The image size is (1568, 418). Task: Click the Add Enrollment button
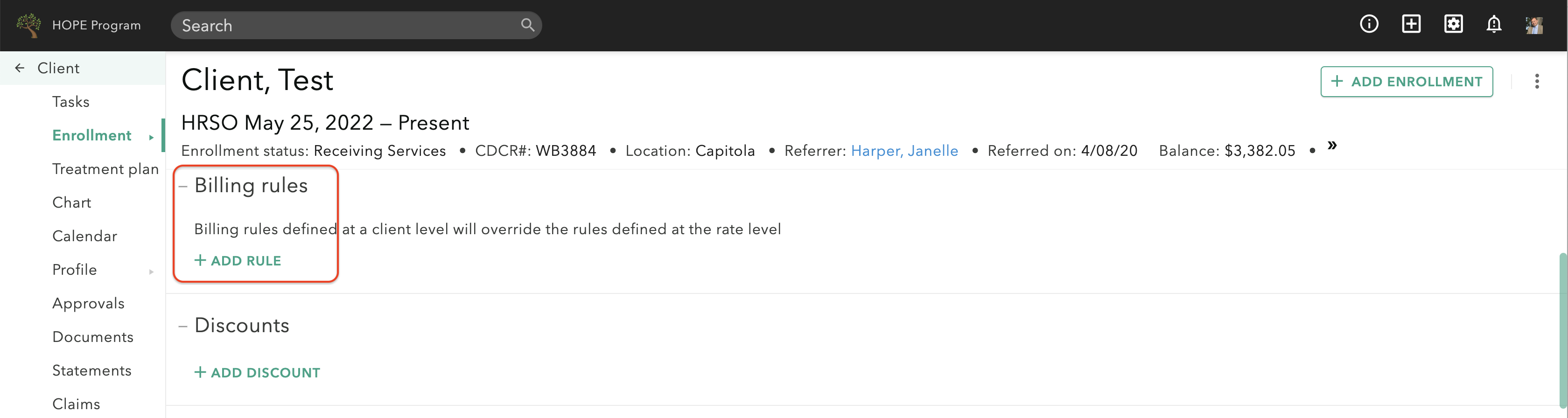point(1406,82)
